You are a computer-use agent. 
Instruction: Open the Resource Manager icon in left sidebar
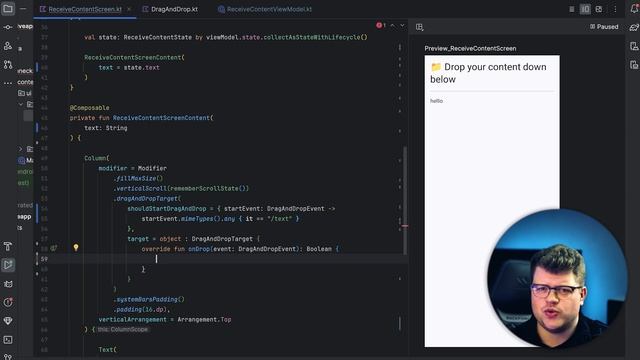point(8,46)
